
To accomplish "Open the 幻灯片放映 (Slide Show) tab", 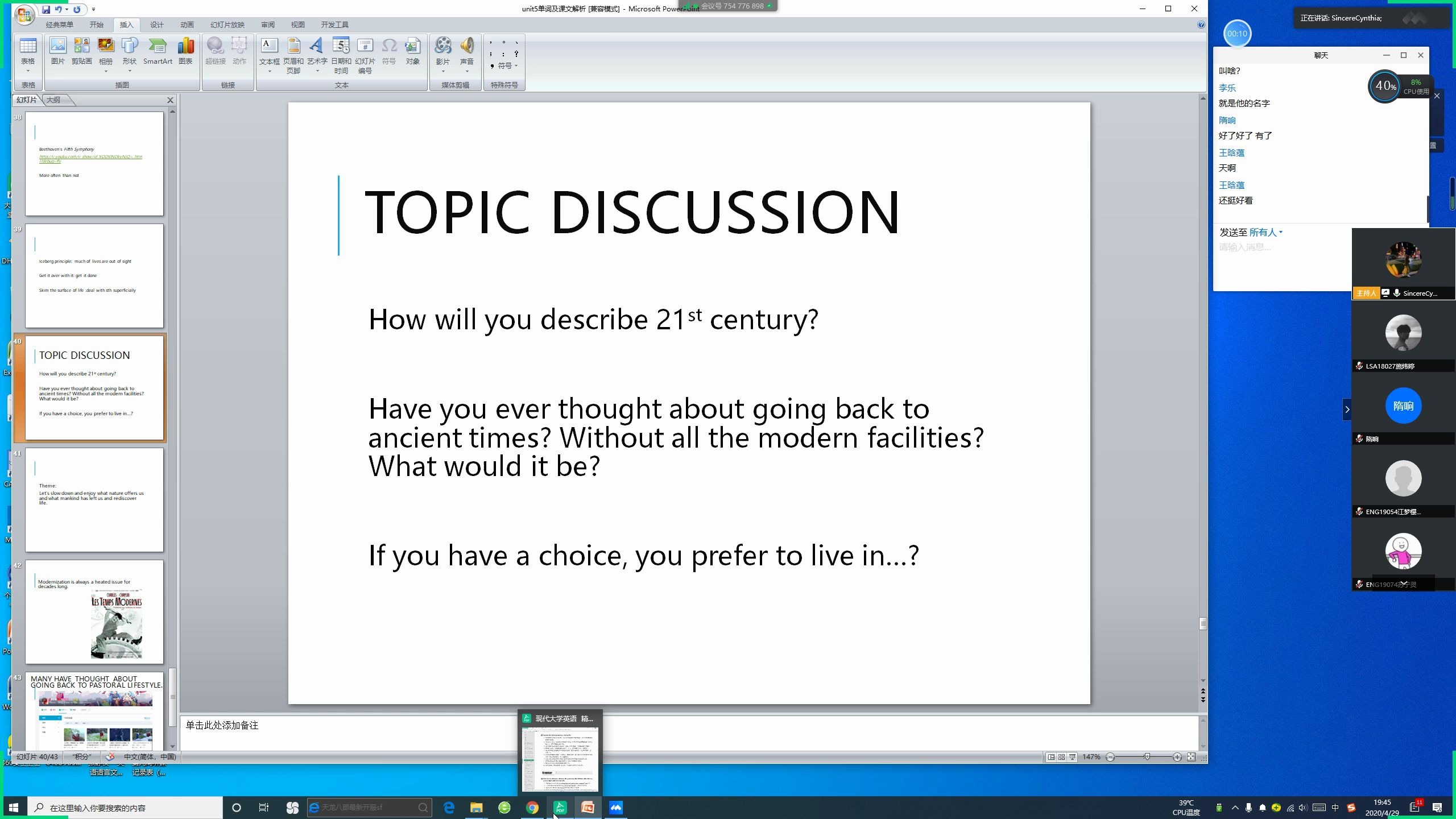I will pos(227,24).
